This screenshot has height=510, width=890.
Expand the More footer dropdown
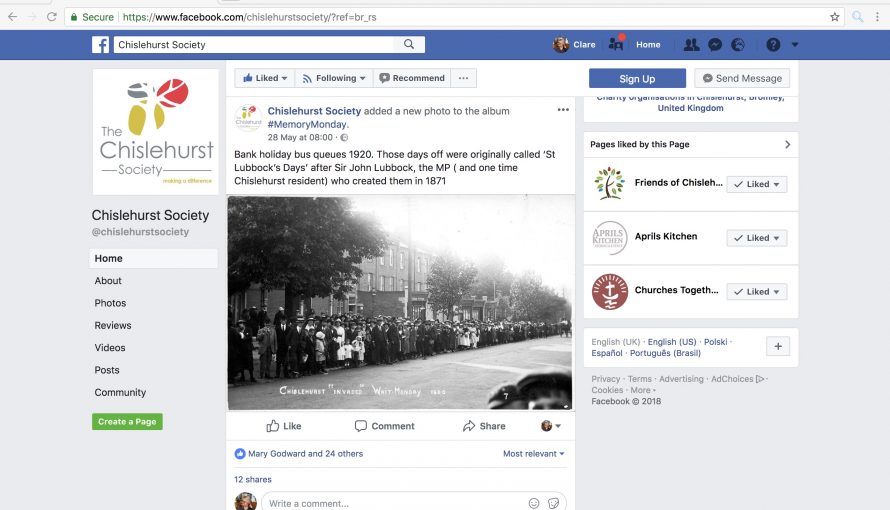coord(643,390)
